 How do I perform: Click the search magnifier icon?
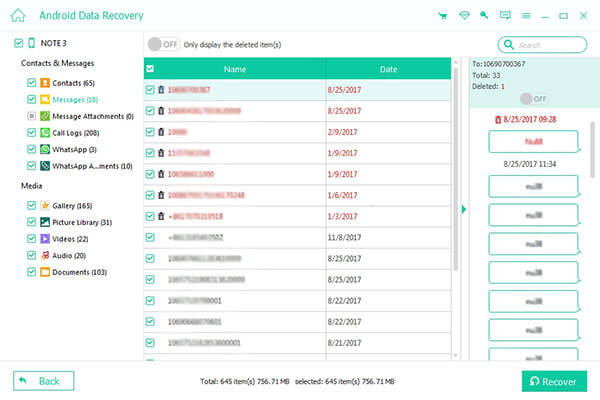coord(509,45)
